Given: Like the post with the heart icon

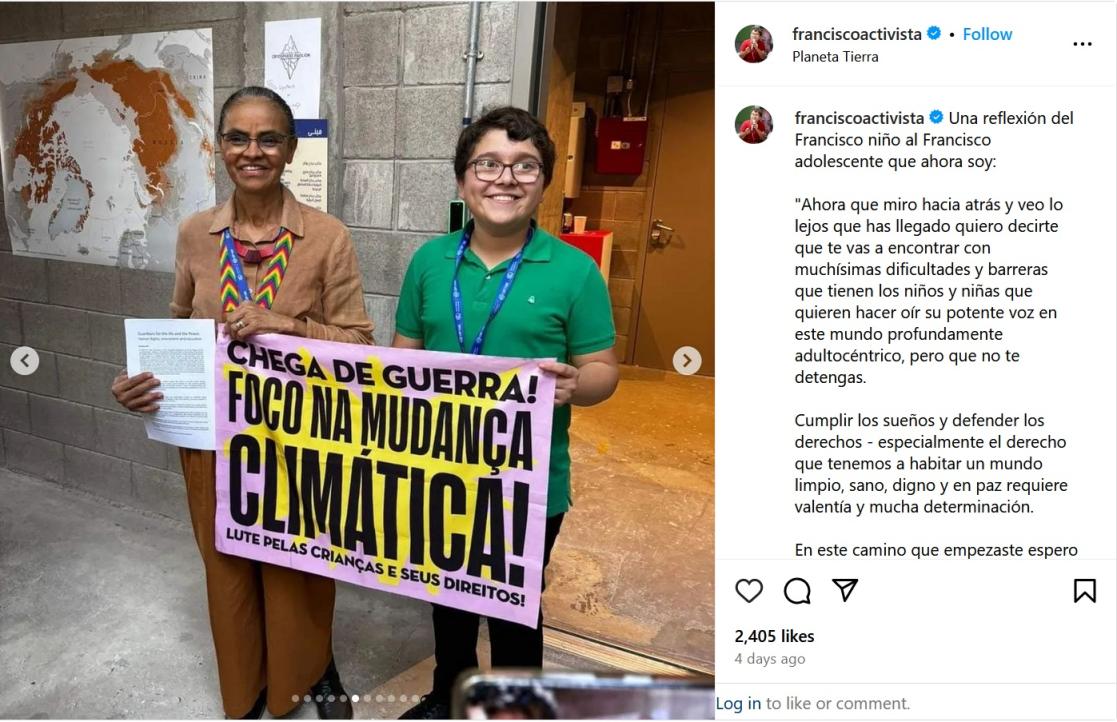Looking at the screenshot, I should tap(749, 590).
